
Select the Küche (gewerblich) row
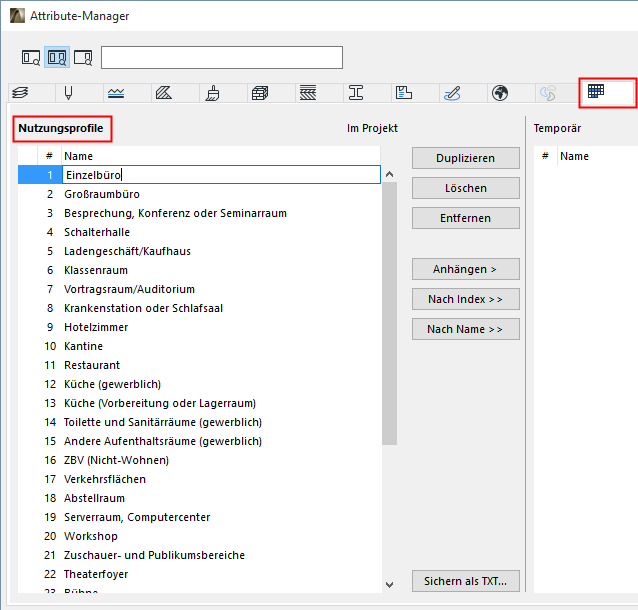199,384
